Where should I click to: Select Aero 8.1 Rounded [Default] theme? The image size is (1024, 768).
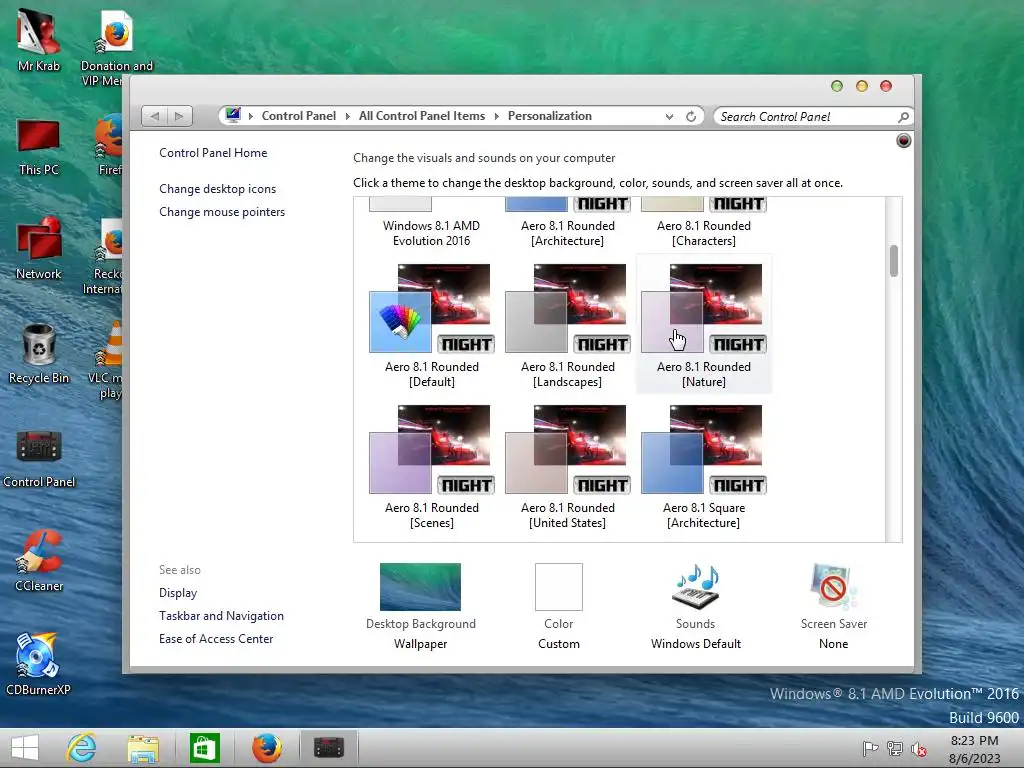pos(431,325)
